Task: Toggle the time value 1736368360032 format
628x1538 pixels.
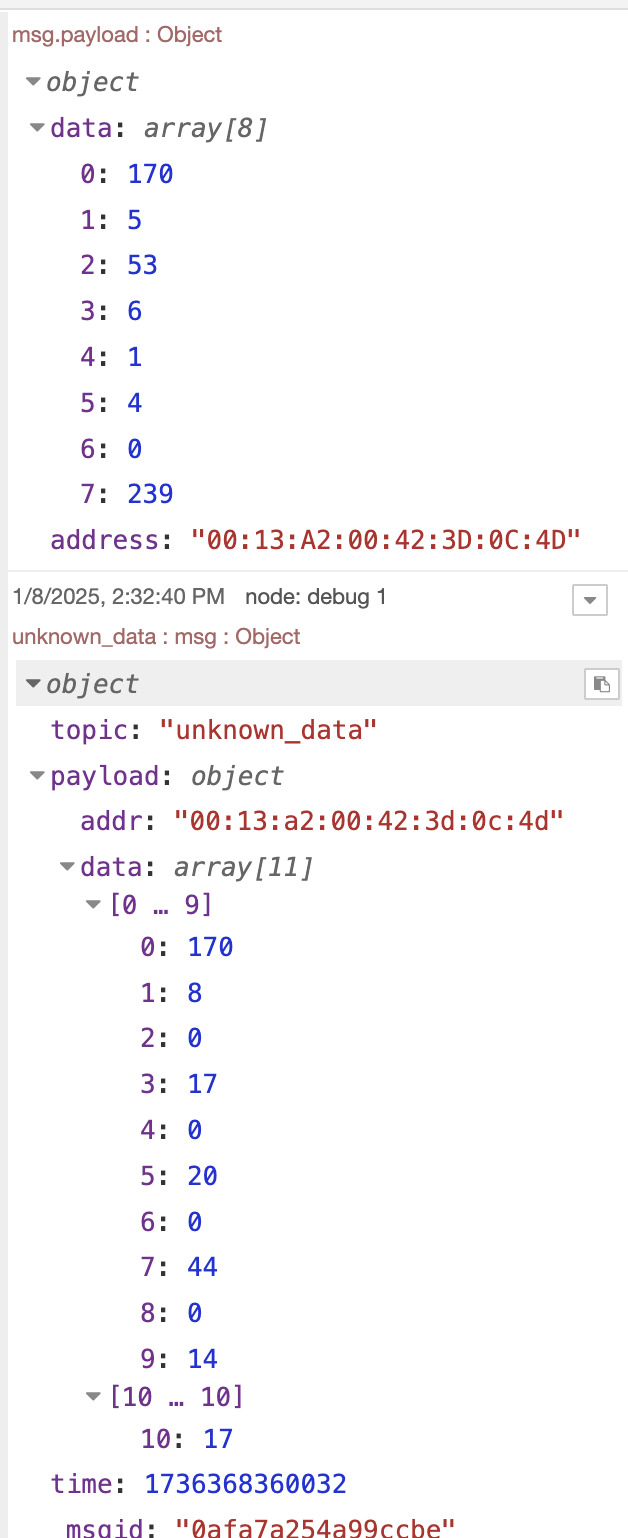Action: pos(245,1483)
